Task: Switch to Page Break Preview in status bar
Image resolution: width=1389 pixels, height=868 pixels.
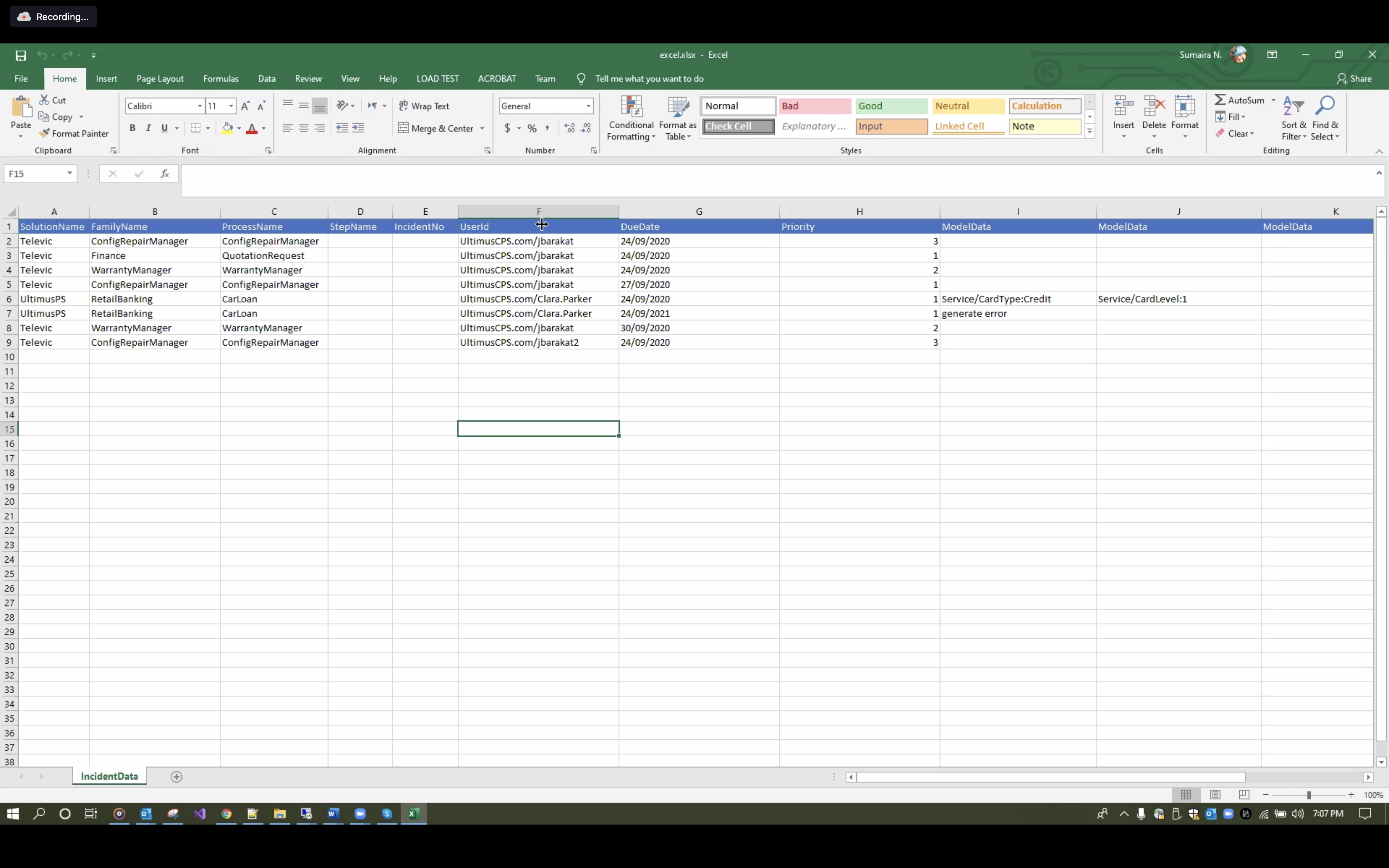Action: (1244, 794)
